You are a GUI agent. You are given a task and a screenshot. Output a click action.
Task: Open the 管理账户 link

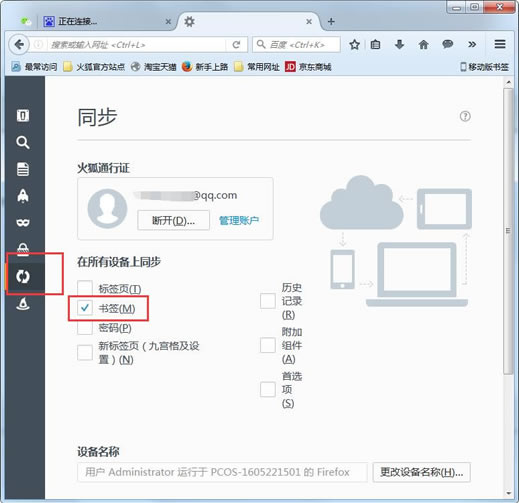pyautogui.click(x=239, y=220)
